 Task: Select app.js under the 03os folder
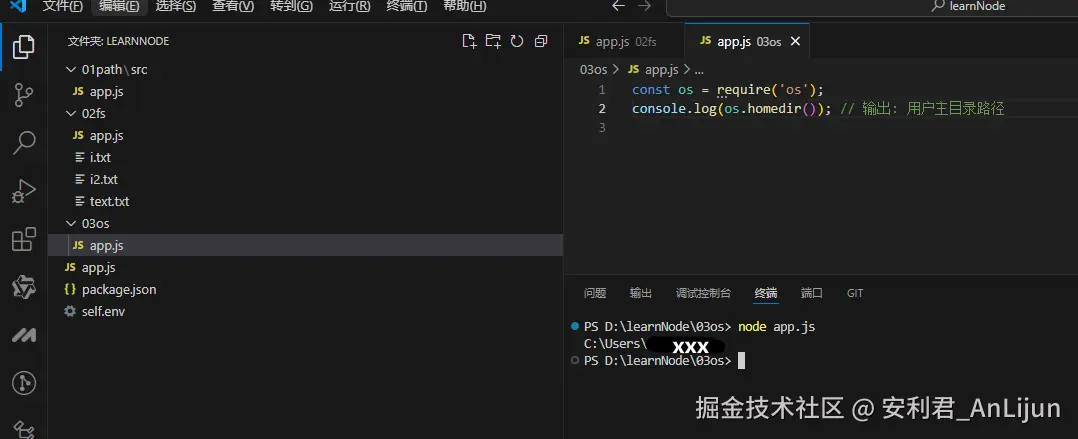(x=305, y=245)
